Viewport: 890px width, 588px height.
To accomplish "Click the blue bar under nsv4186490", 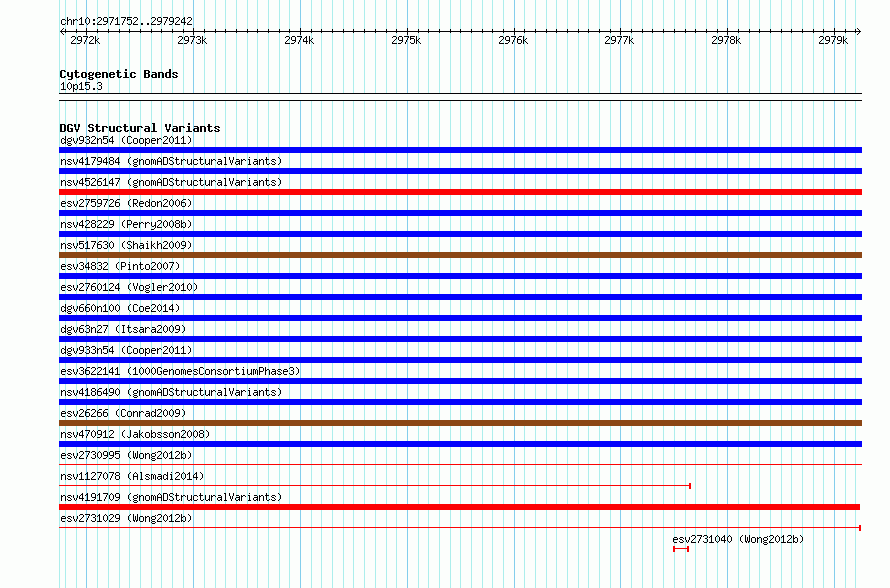I will point(460,402).
